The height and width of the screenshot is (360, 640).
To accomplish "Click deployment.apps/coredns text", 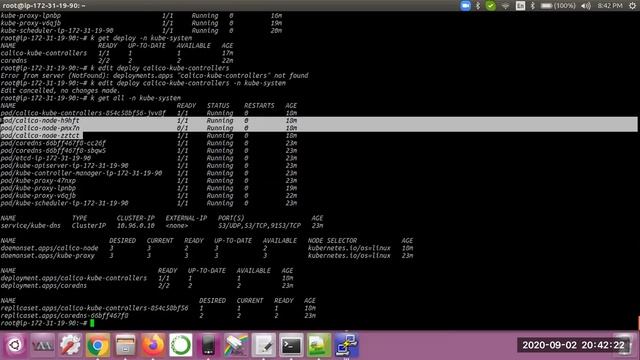I will click(44, 286).
